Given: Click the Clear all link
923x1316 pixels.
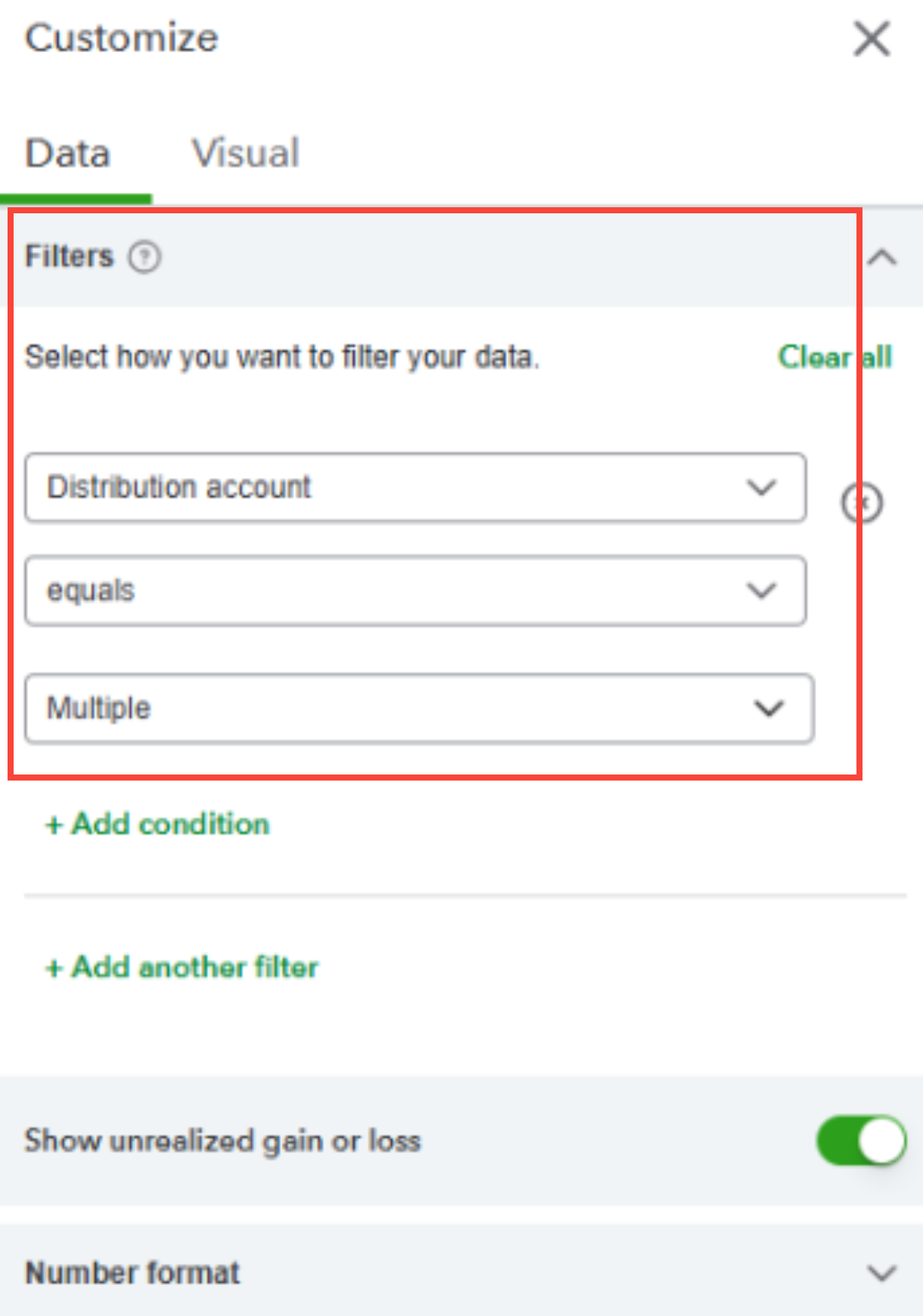Looking at the screenshot, I should pos(835,357).
